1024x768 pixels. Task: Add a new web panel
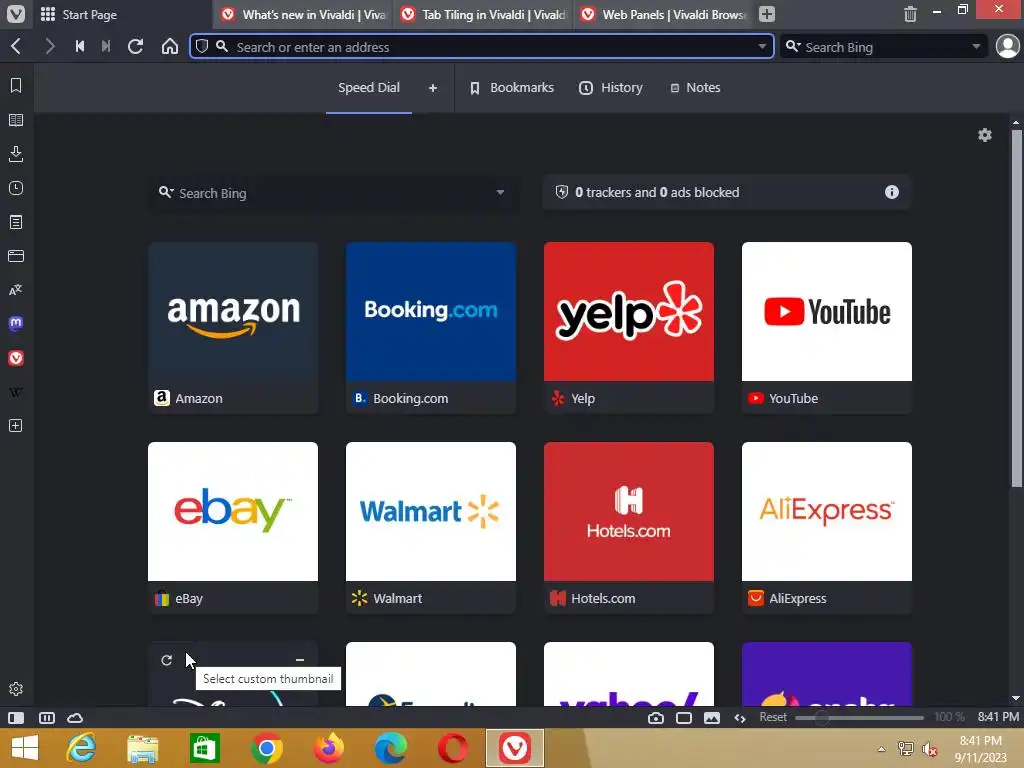point(16,426)
